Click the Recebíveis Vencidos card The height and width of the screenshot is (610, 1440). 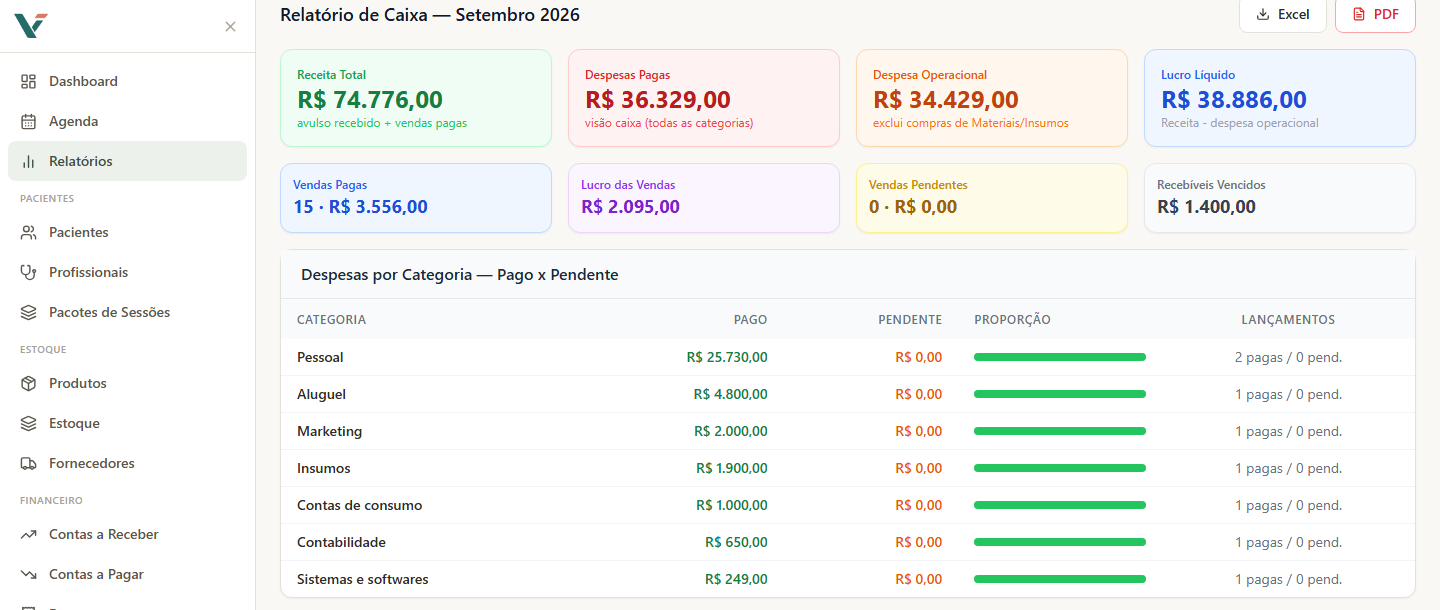tap(1280, 198)
